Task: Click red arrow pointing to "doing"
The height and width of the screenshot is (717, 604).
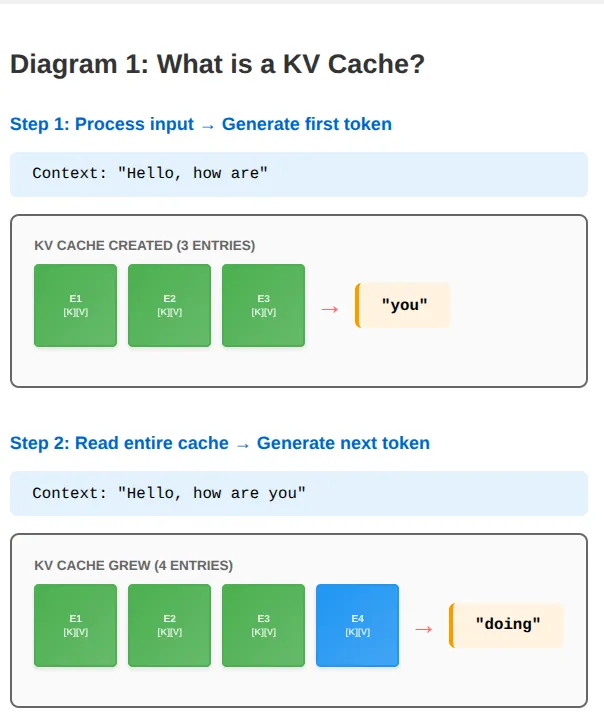Action: coord(424,630)
